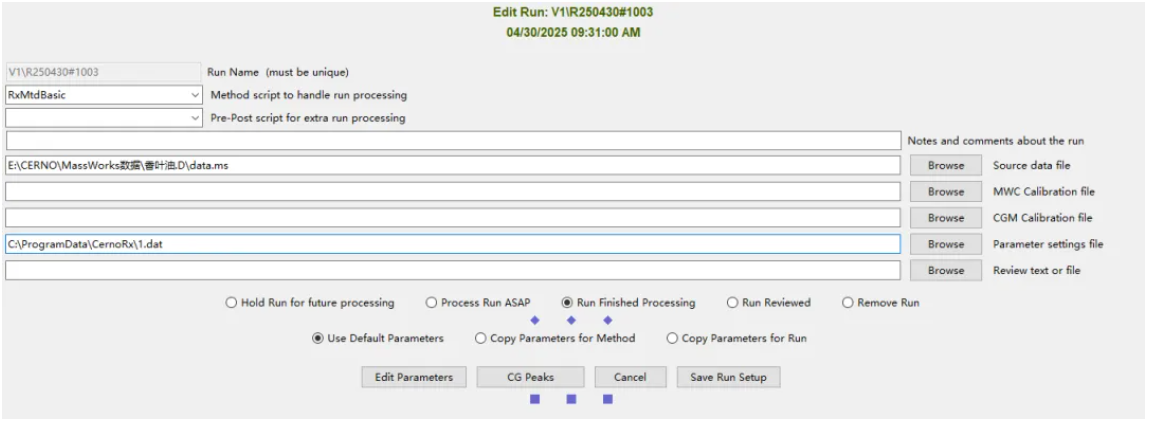Browse for MWC Calibration file
Viewport: 1151px width, 426px height.
pos(945,192)
